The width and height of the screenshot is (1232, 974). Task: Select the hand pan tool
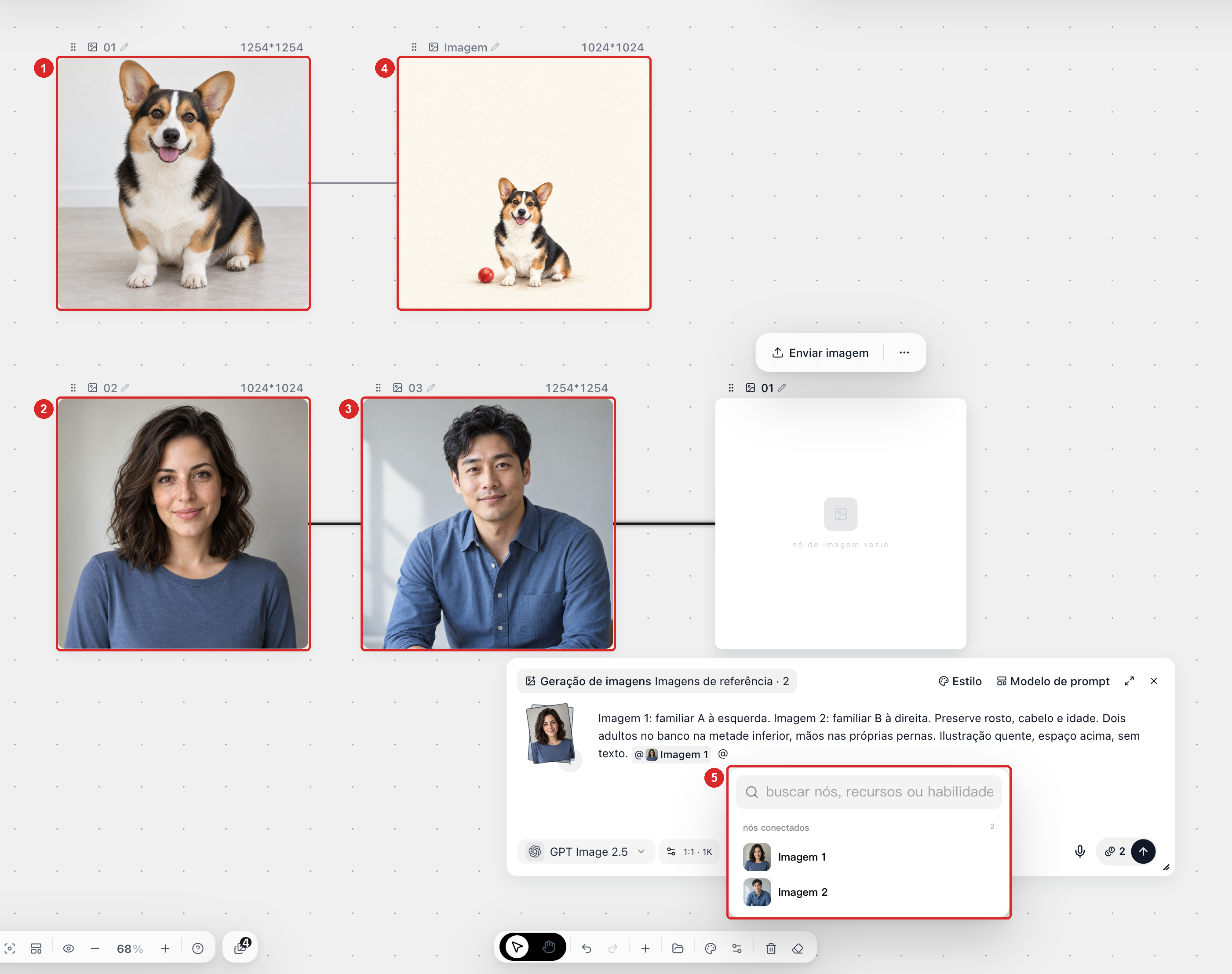(549, 947)
